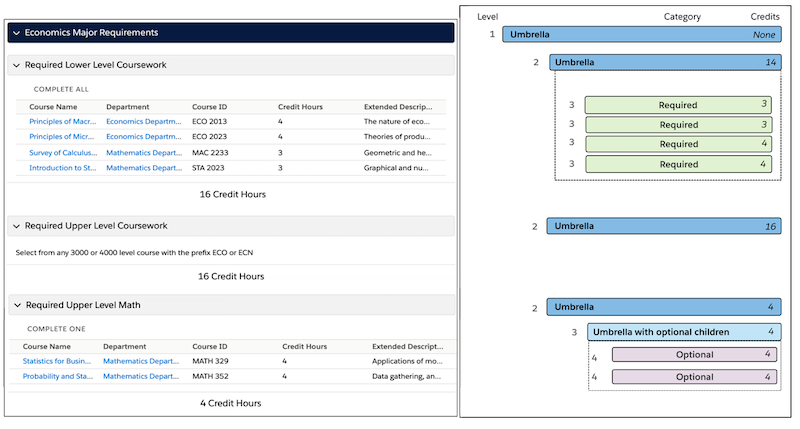
Task: Select level 2 Umbrella bar with 14 credits
Action: (x=665, y=62)
